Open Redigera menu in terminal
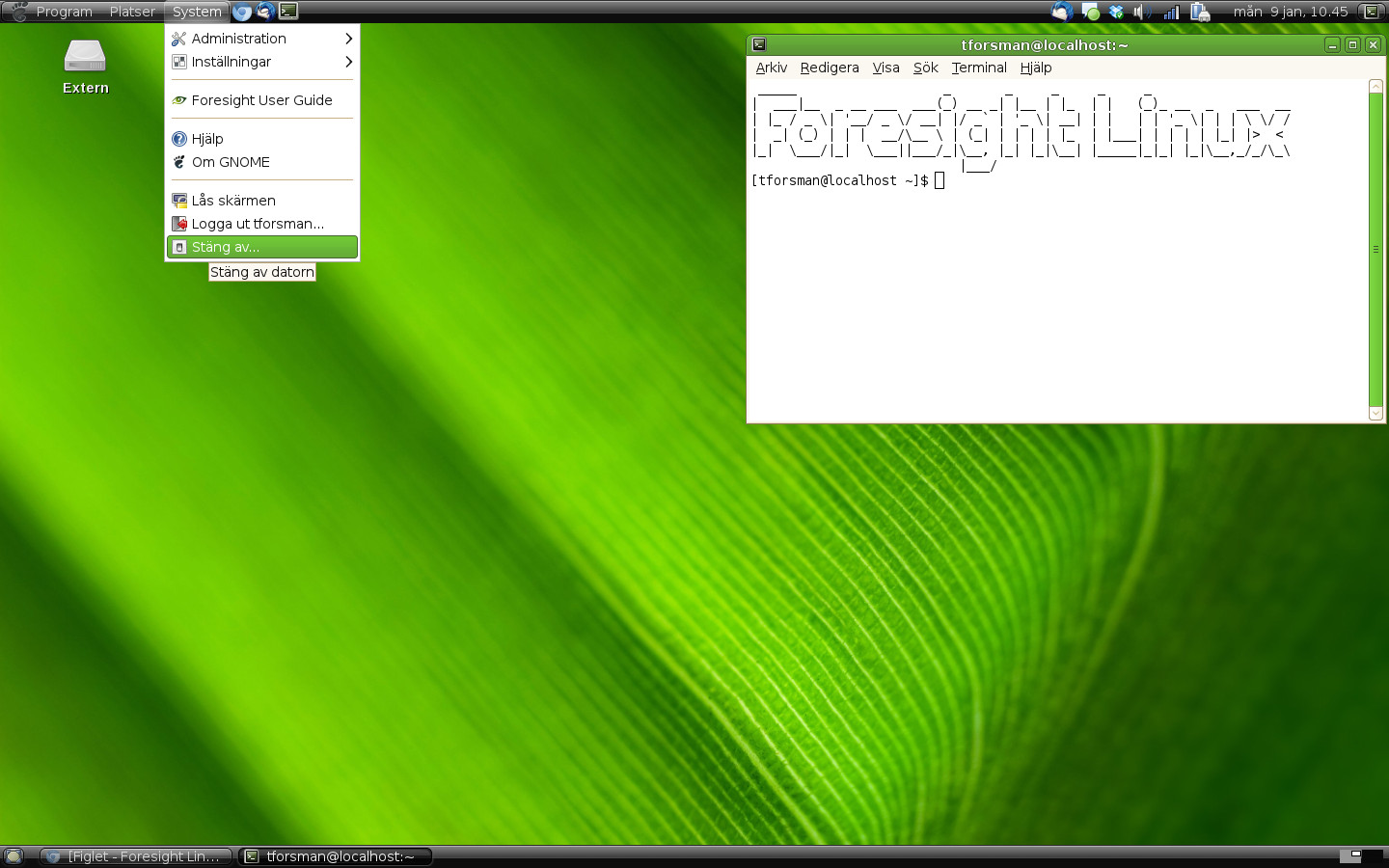1389x868 pixels. click(x=830, y=68)
